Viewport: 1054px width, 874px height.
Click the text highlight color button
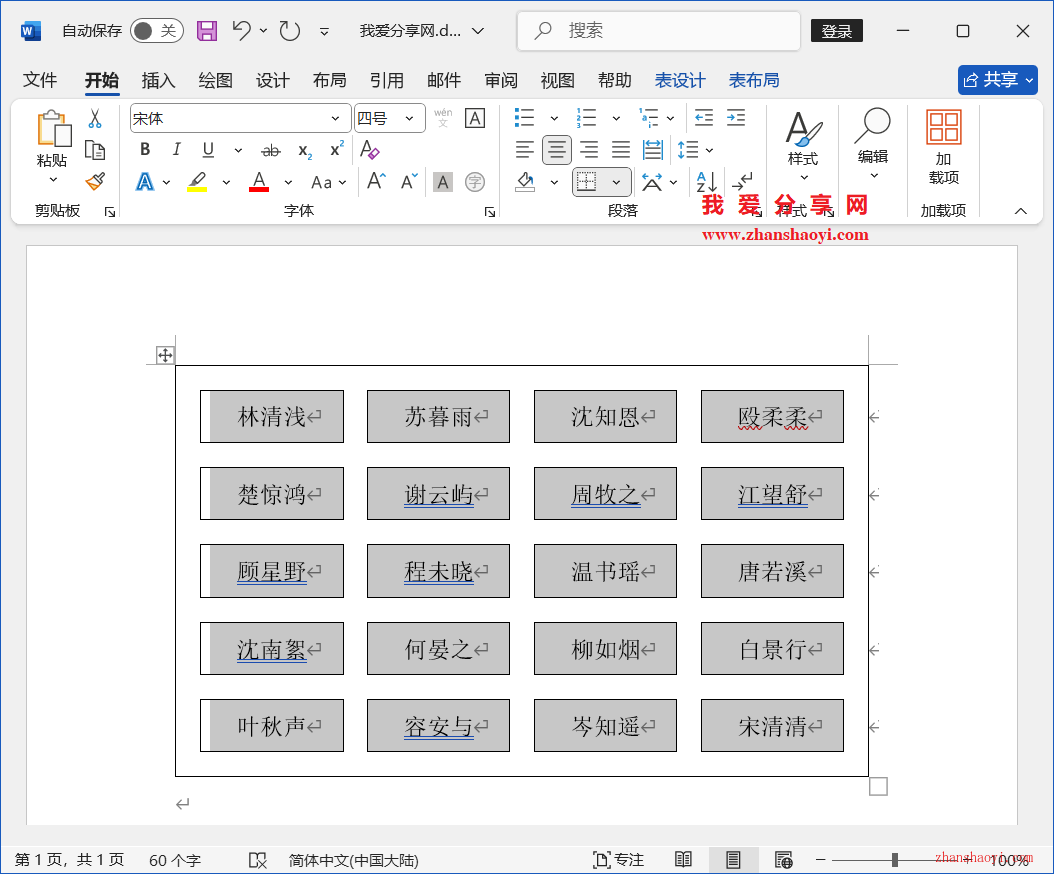click(x=197, y=182)
